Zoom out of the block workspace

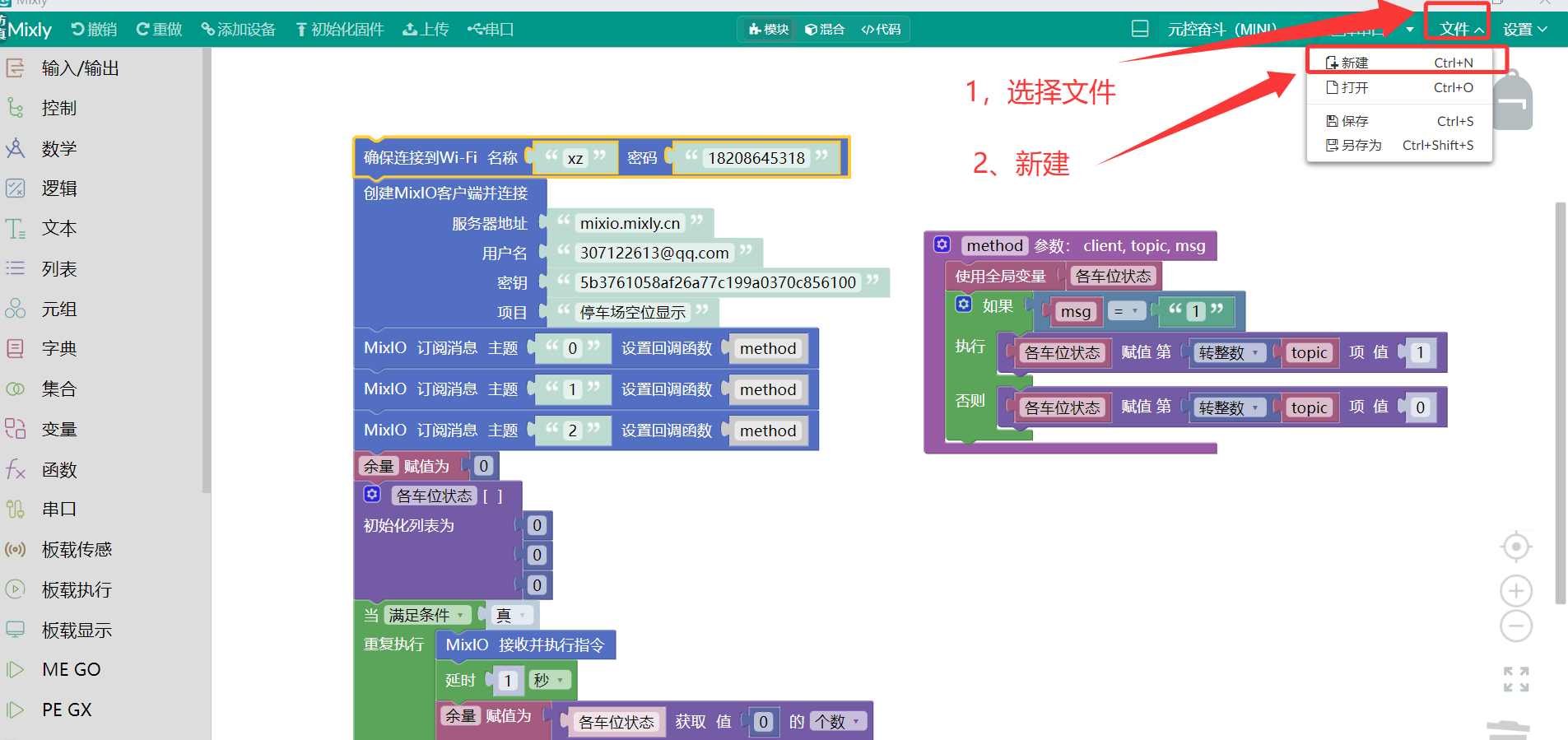(x=1516, y=626)
